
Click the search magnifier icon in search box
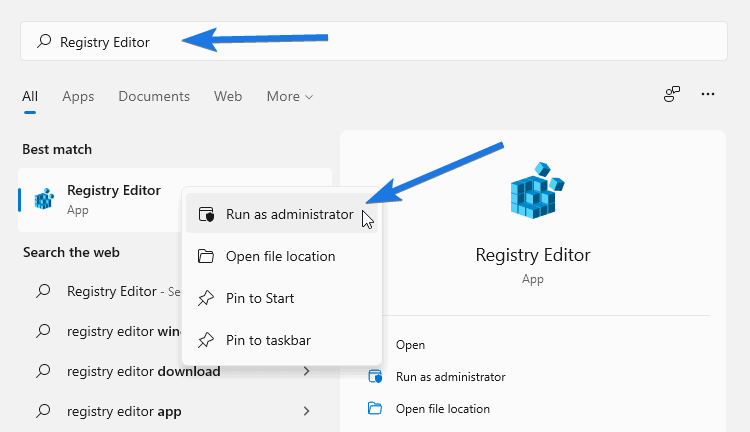[x=44, y=41]
